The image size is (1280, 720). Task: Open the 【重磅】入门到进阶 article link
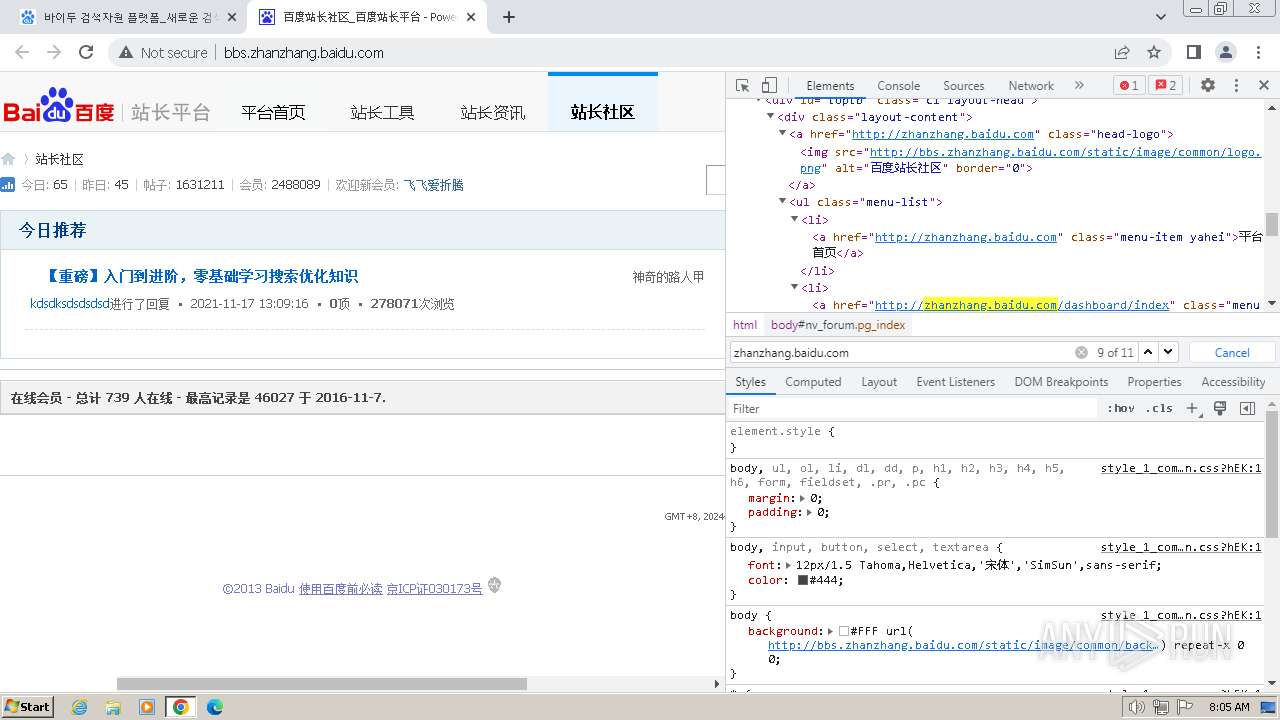pyautogui.click(x=202, y=277)
